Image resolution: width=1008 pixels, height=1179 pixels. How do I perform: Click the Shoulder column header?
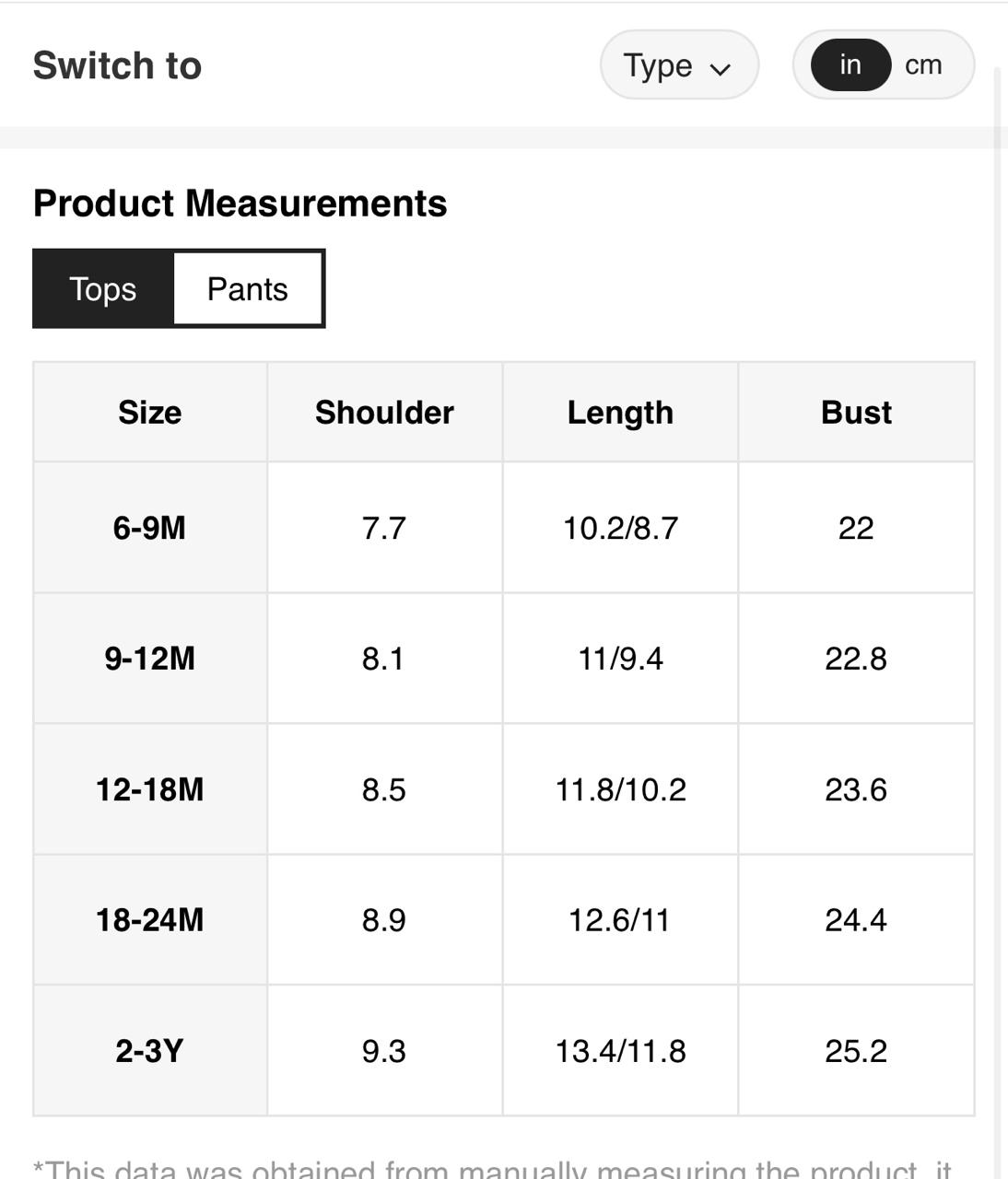click(384, 413)
